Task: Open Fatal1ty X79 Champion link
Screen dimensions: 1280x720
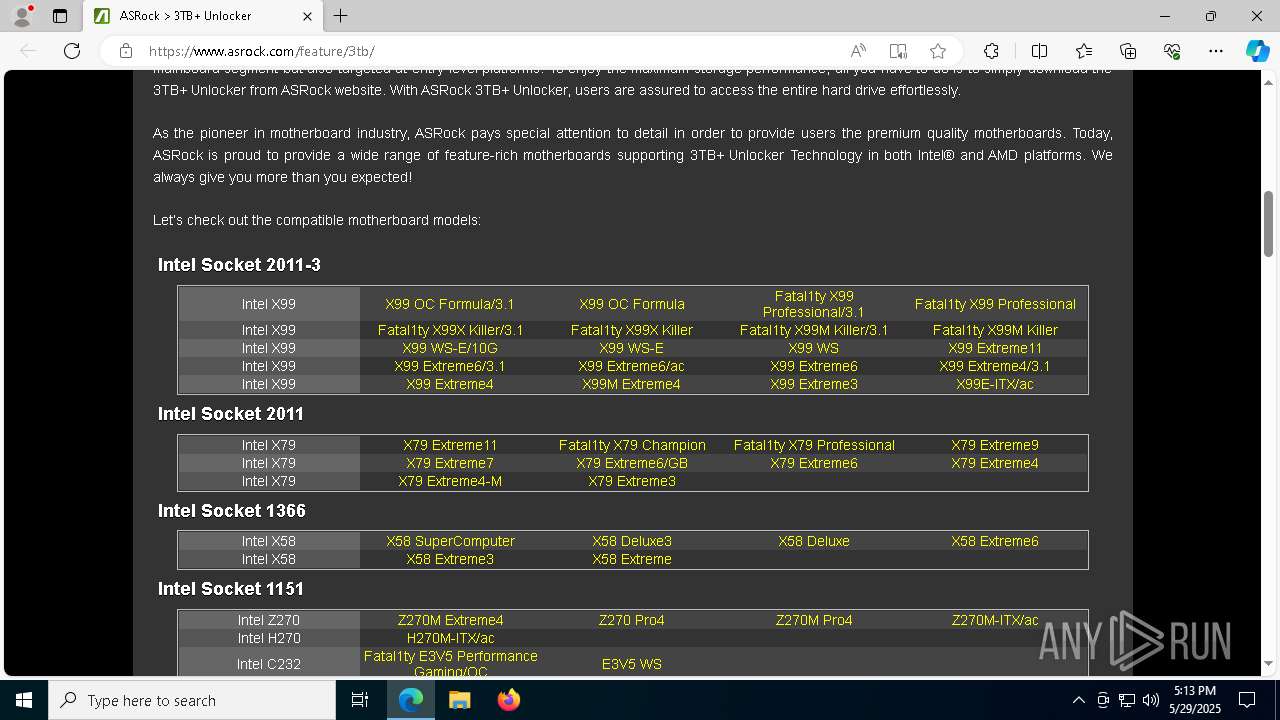Action: coord(632,445)
